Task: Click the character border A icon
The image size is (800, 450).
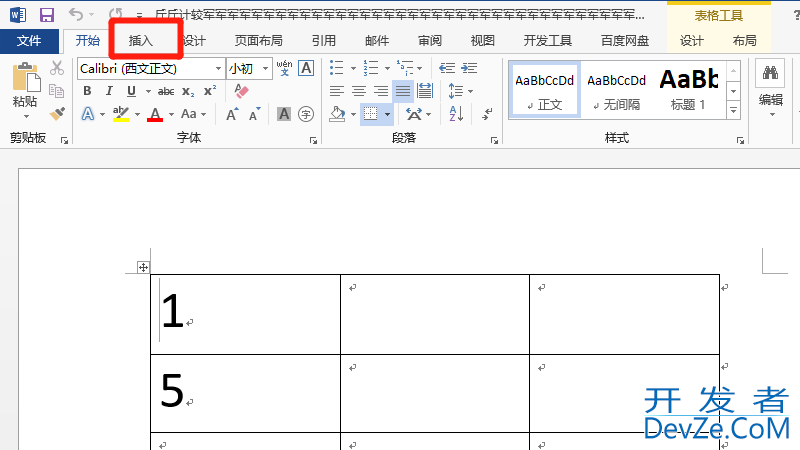Action: pos(306,68)
